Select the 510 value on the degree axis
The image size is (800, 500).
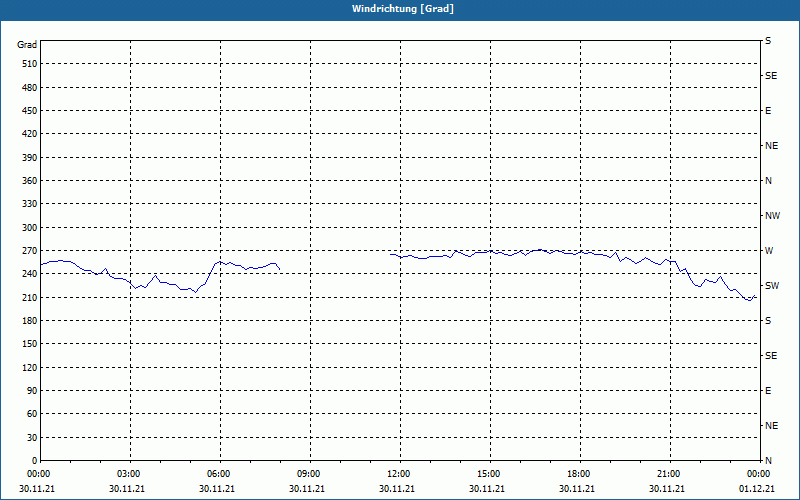[x=30, y=64]
